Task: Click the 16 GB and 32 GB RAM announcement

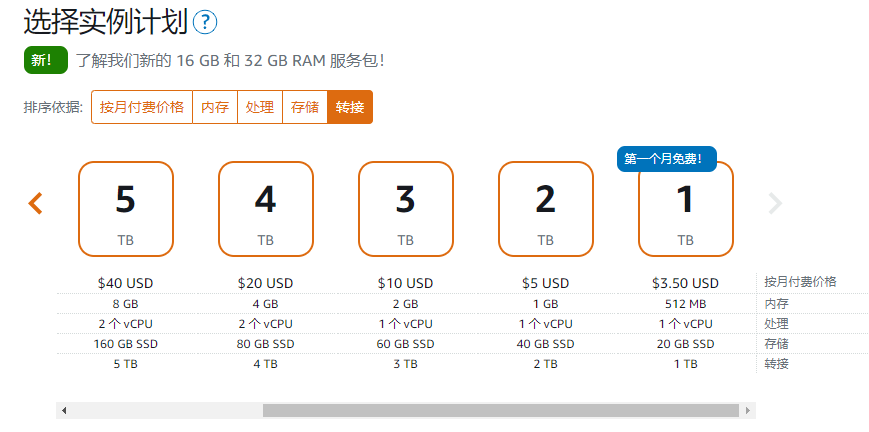Action: point(230,60)
